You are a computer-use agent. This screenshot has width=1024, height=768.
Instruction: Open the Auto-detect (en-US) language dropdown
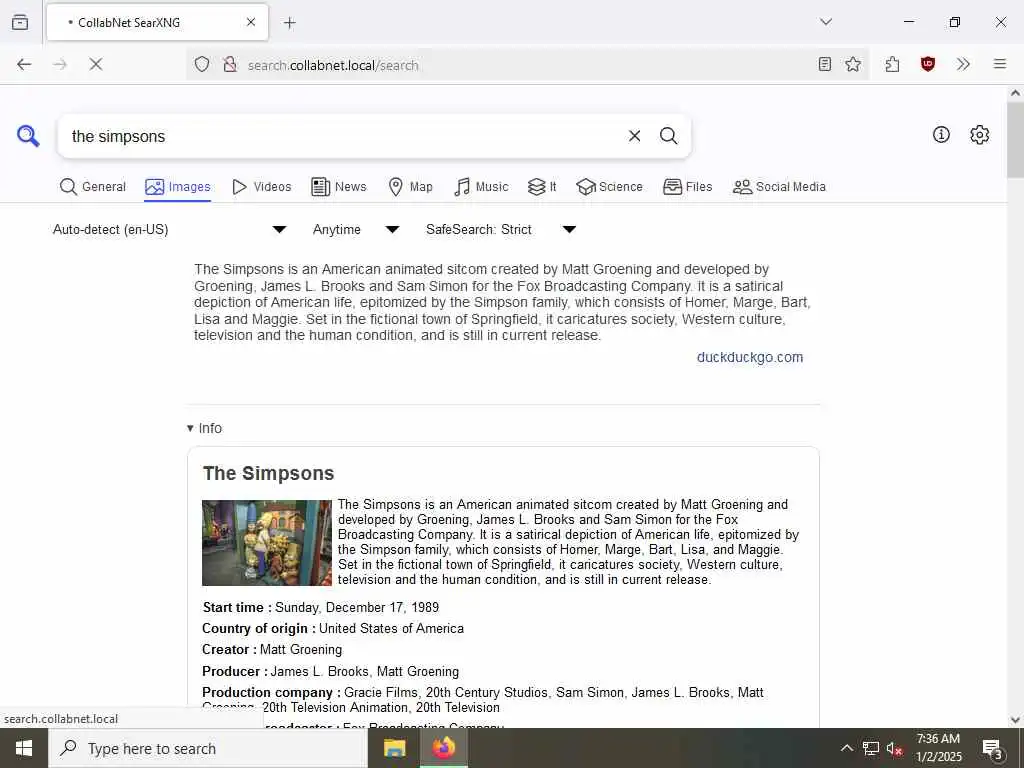(x=169, y=229)
